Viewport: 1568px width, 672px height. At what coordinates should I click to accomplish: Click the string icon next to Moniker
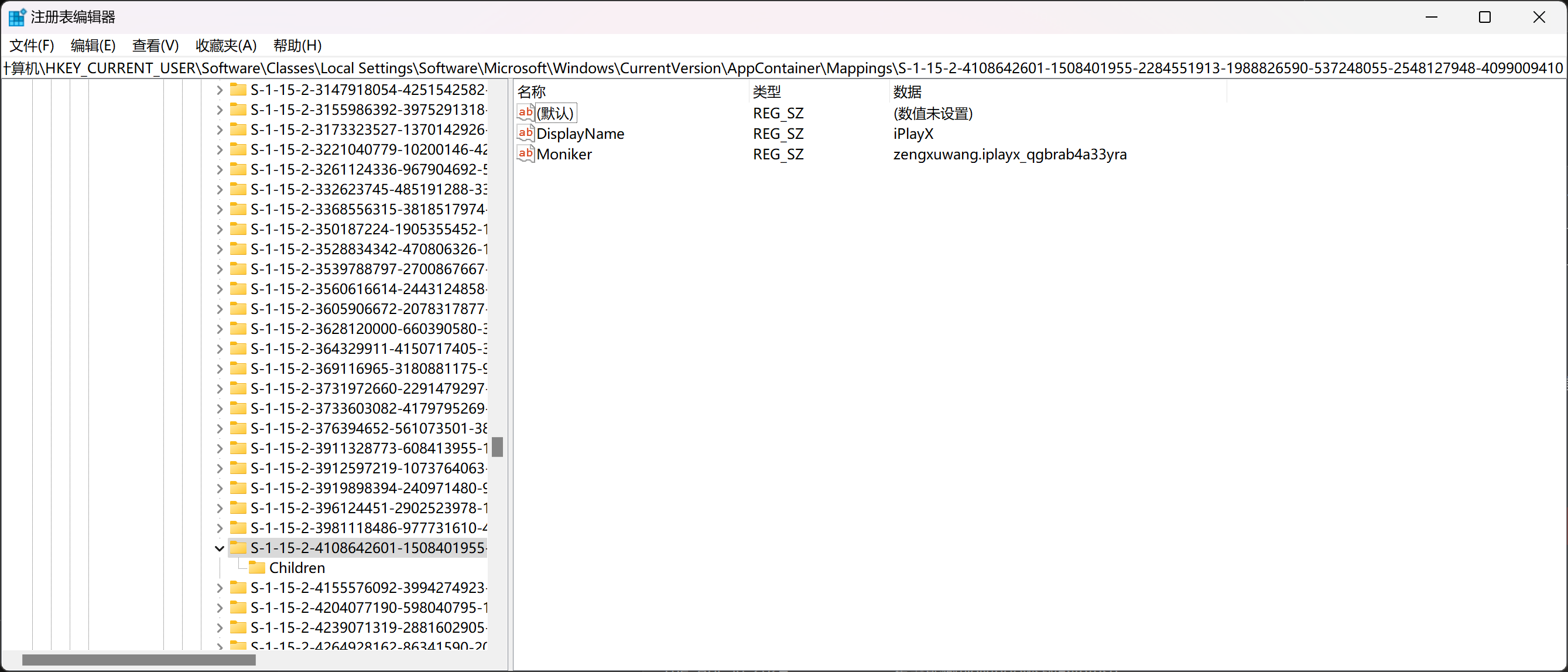(525, 154)
